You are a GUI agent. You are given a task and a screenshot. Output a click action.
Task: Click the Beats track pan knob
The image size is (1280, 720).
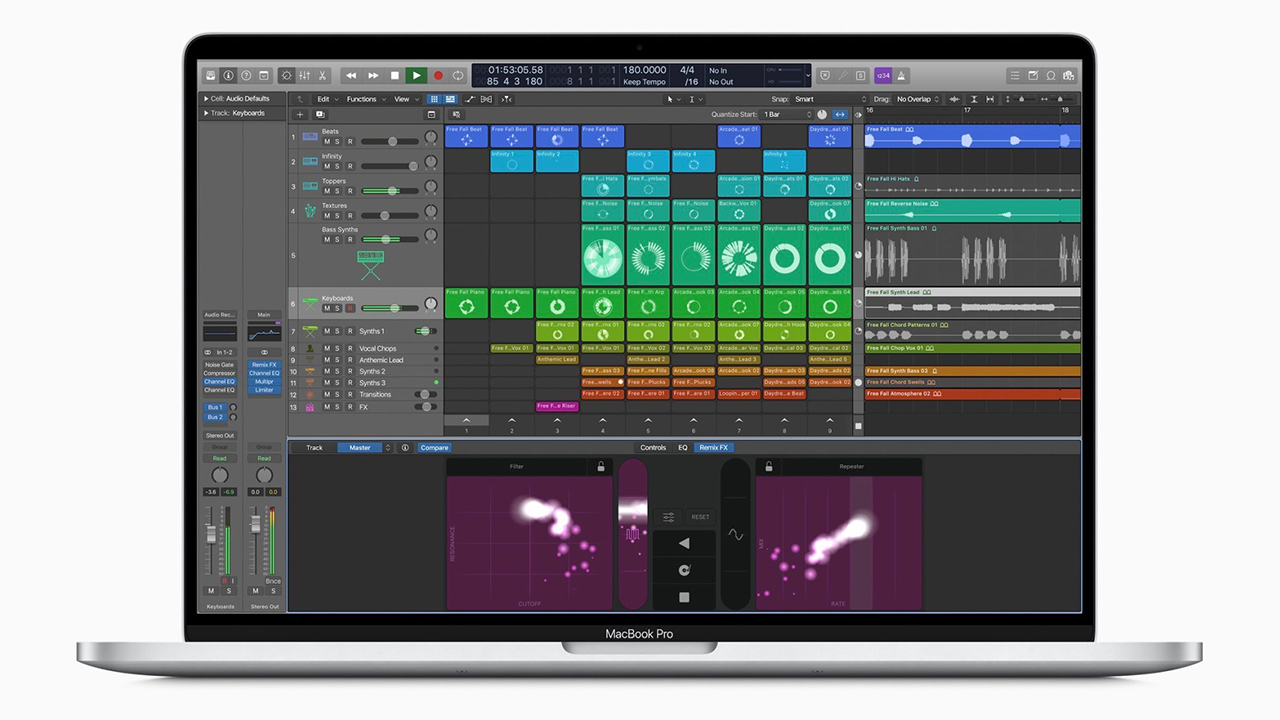[431, 137]
